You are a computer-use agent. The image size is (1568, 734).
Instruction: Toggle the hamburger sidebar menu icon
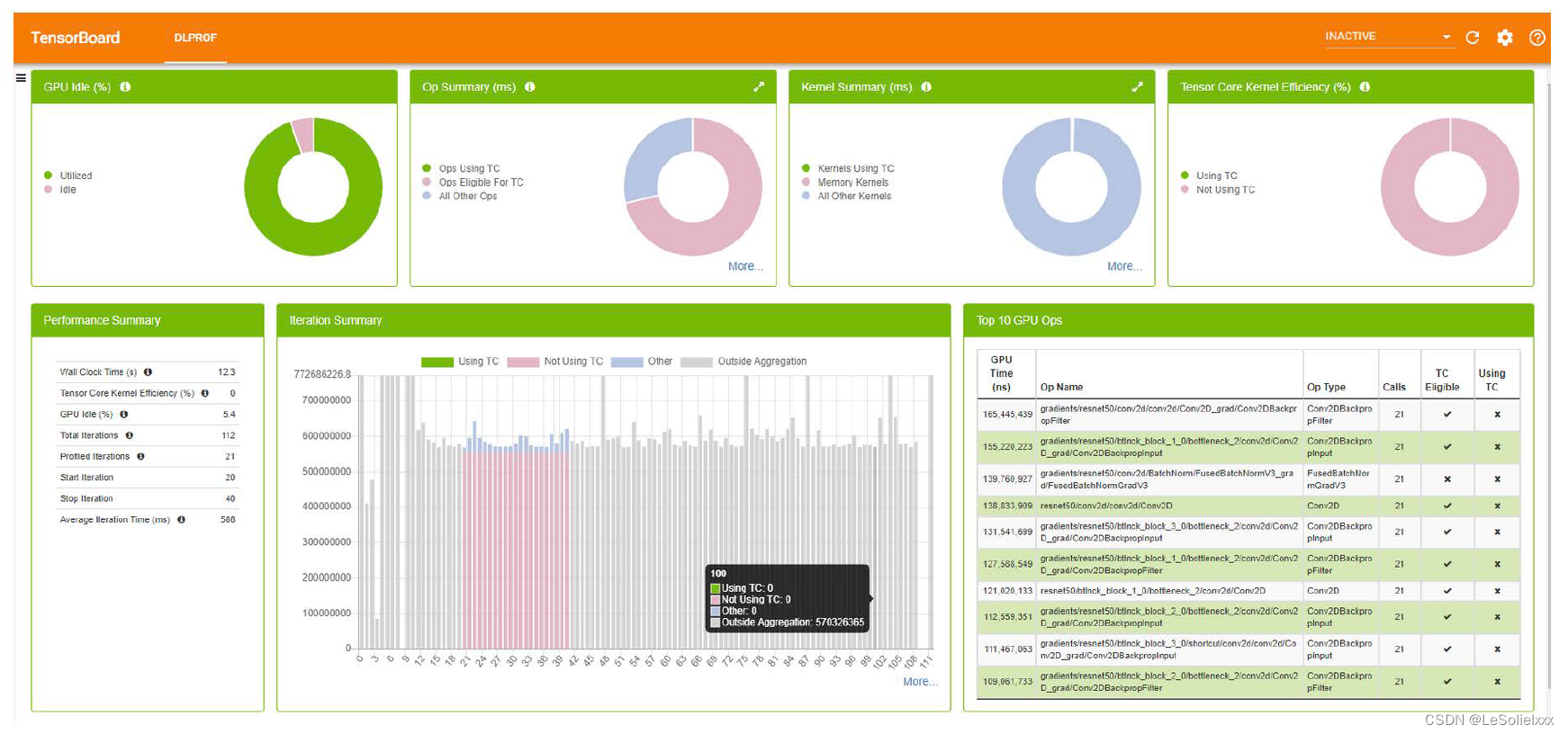[x=21, y=78]
